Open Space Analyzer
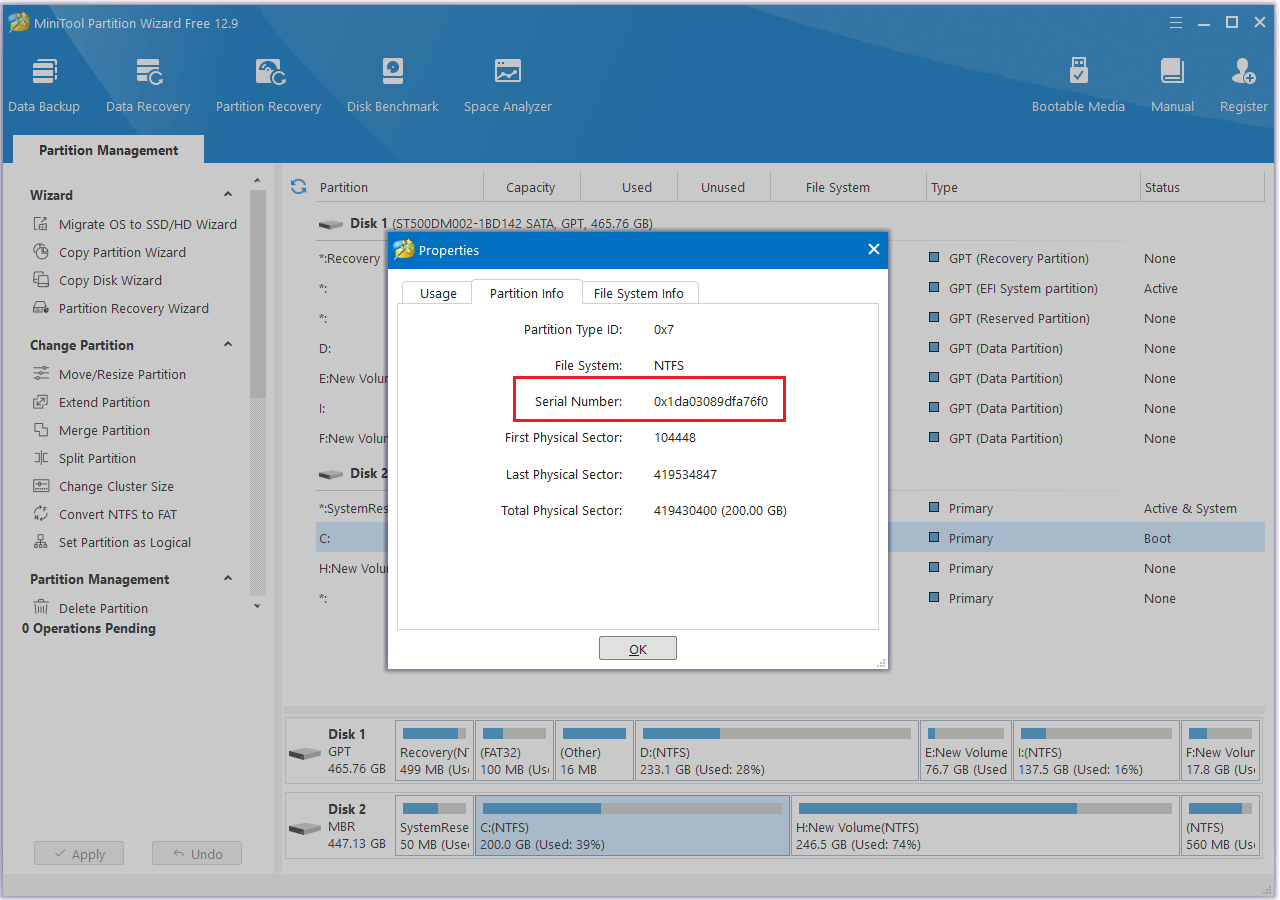This screenshot has width=1280, height=900. click(508, 86)
